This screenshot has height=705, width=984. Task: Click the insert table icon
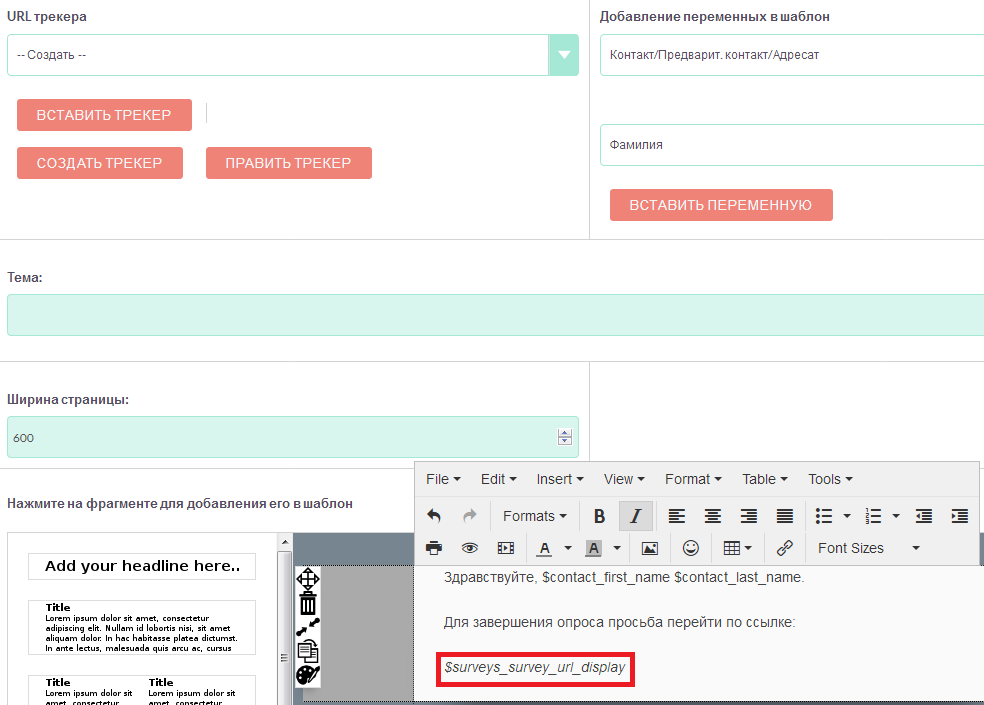point(737,548)
